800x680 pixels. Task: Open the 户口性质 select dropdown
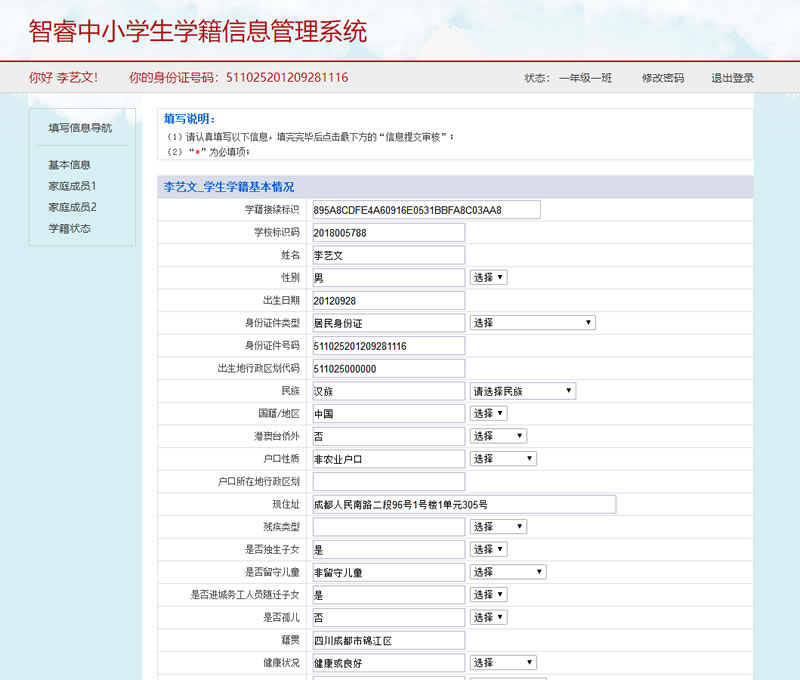[503, 459]
